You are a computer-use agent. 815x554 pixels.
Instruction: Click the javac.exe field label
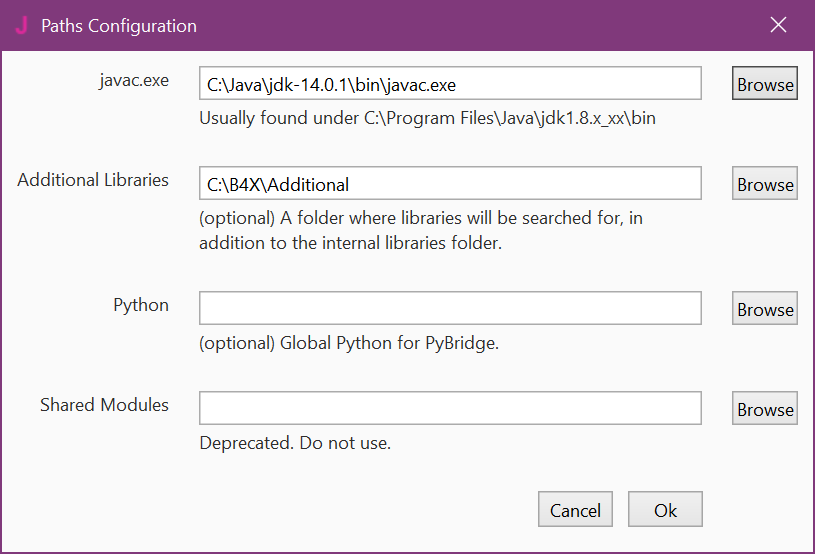tap(134, 81)
